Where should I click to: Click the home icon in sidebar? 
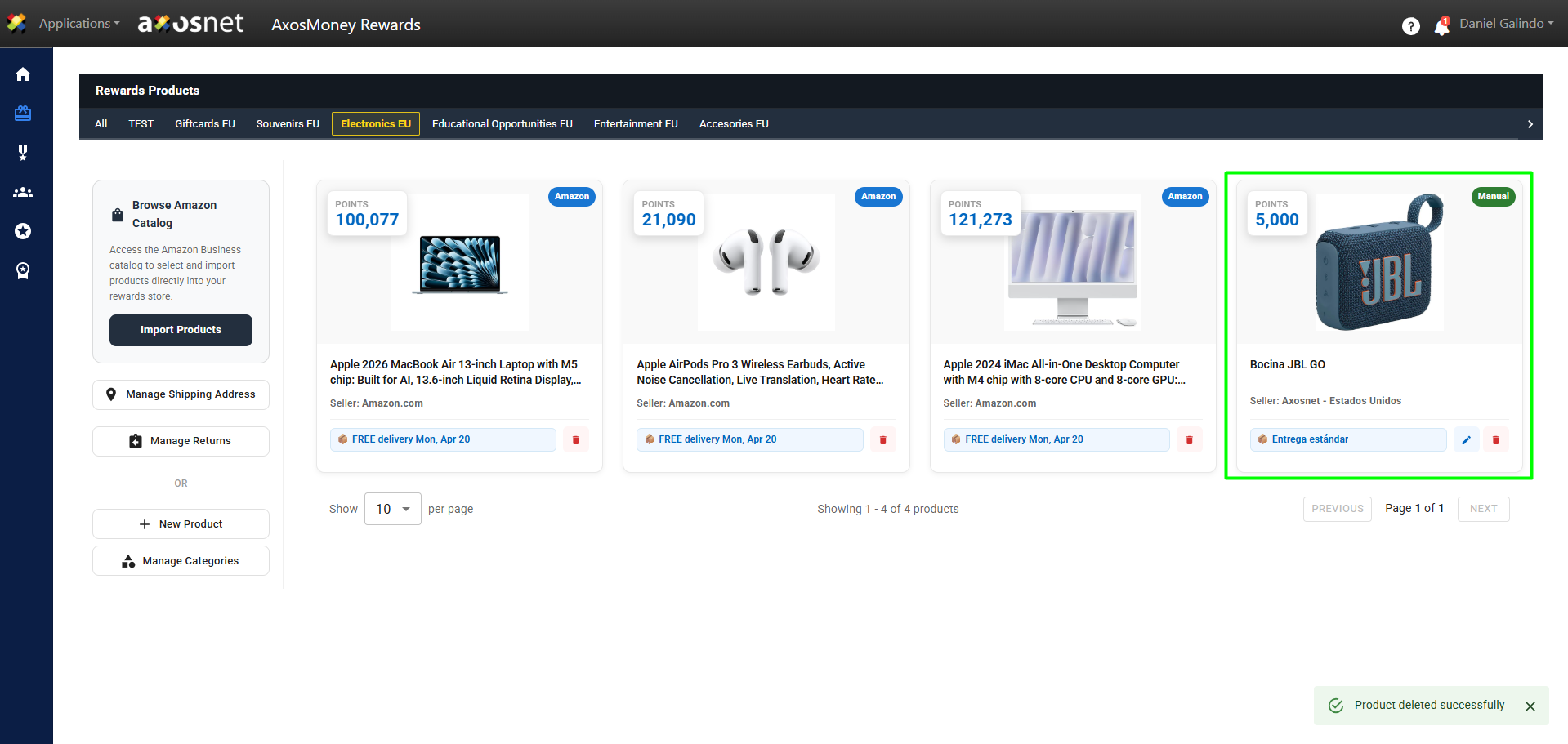(x=23, y=74)
